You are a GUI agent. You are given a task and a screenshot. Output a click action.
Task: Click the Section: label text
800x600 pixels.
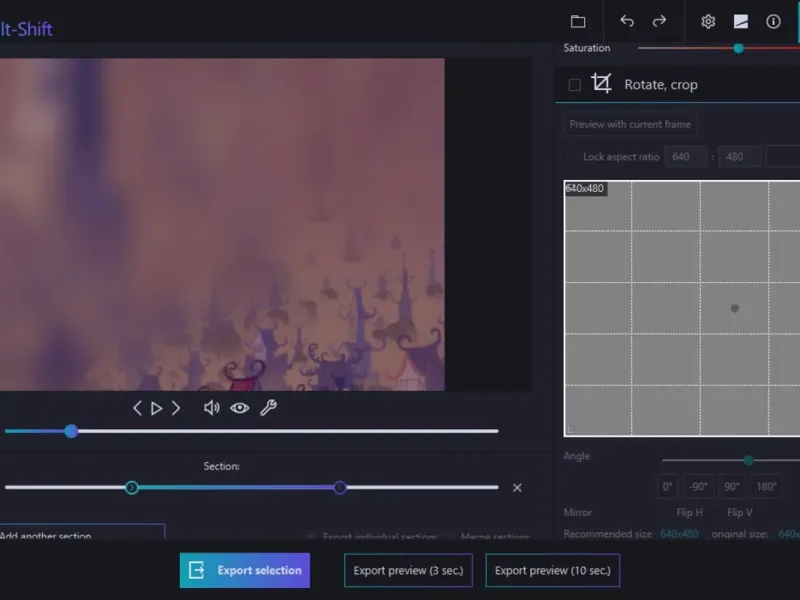[221, 466]
